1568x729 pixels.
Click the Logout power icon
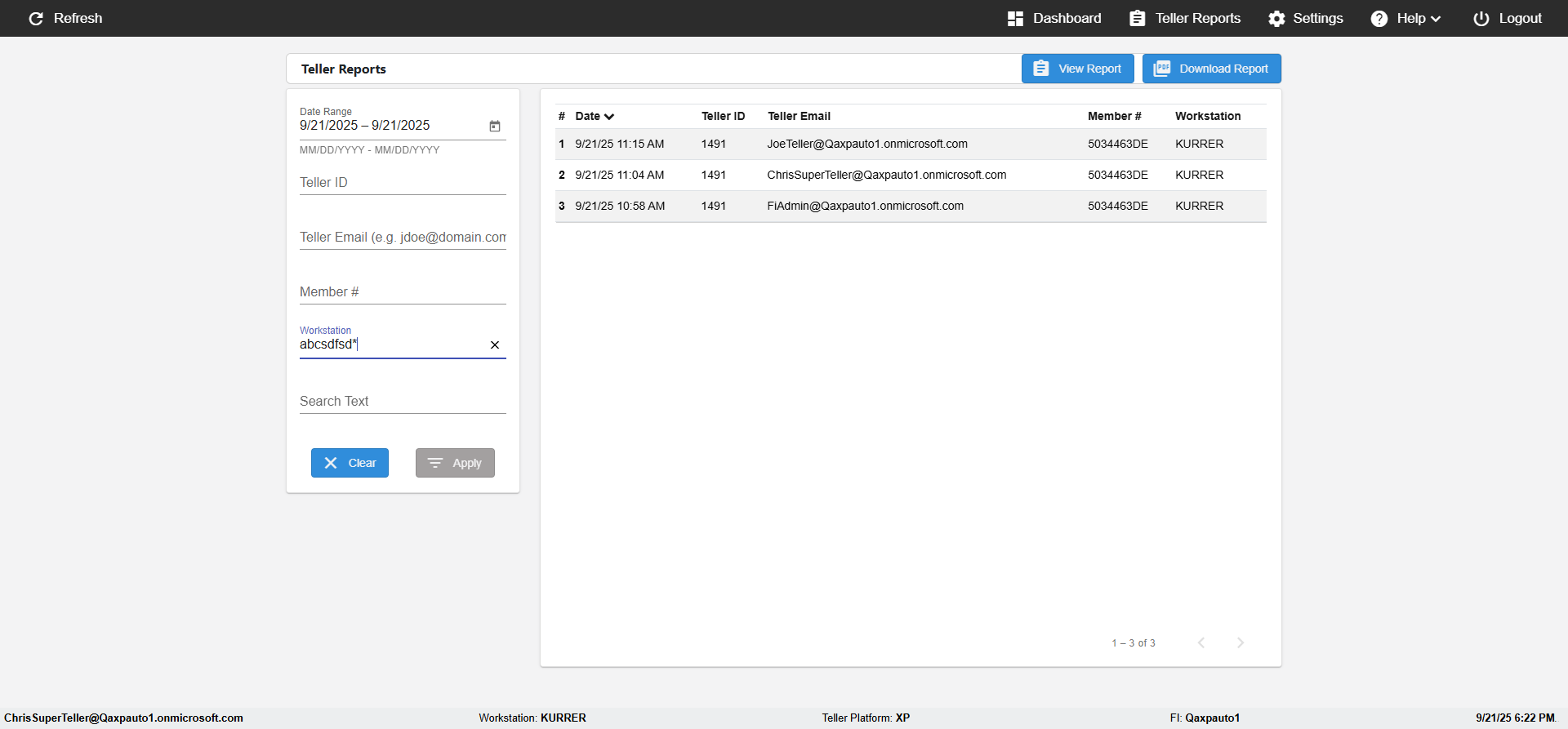coord(1481,18)
